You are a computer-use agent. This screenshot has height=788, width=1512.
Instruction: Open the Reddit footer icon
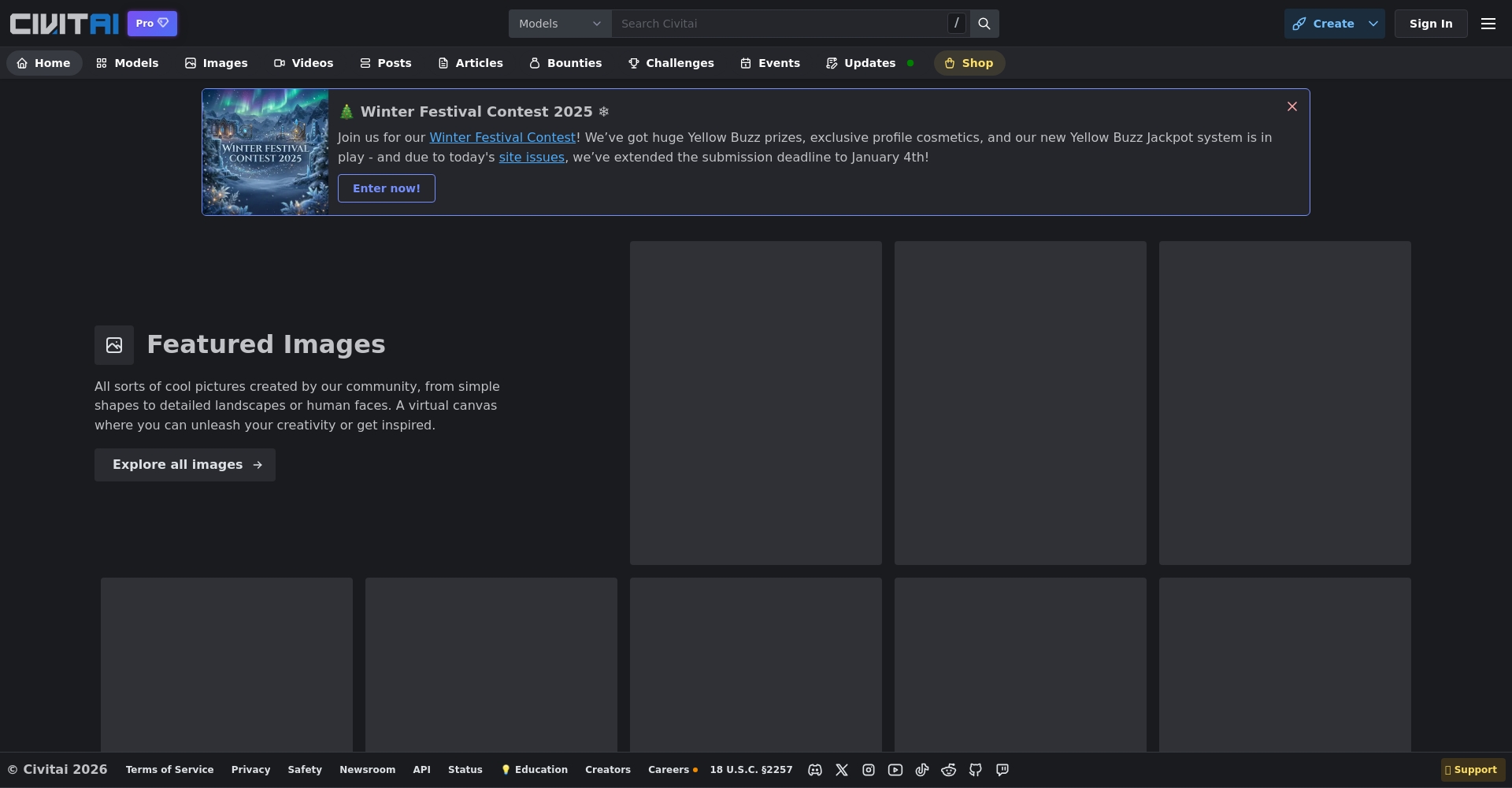(x=949, y=770)
